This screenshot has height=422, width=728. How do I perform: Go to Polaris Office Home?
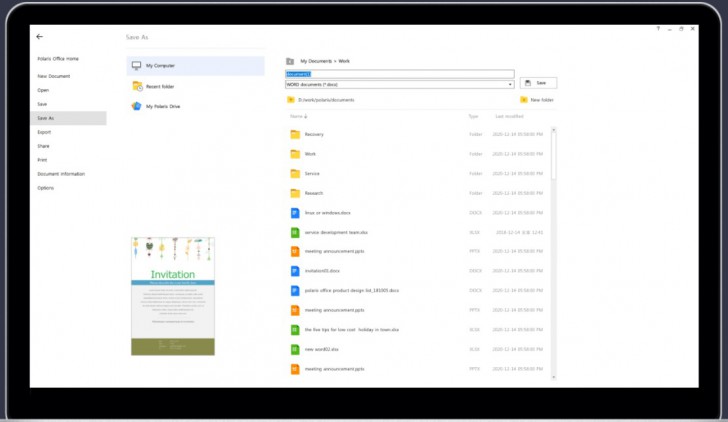58,59
